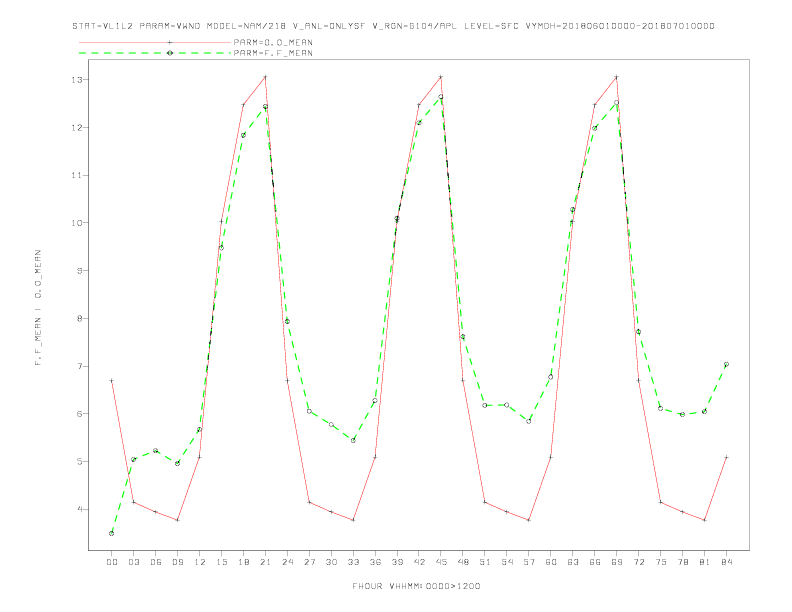Click the forecast-hour tick label 81
The height and width of the screenshot is (612, 792).
pos(705,562)
